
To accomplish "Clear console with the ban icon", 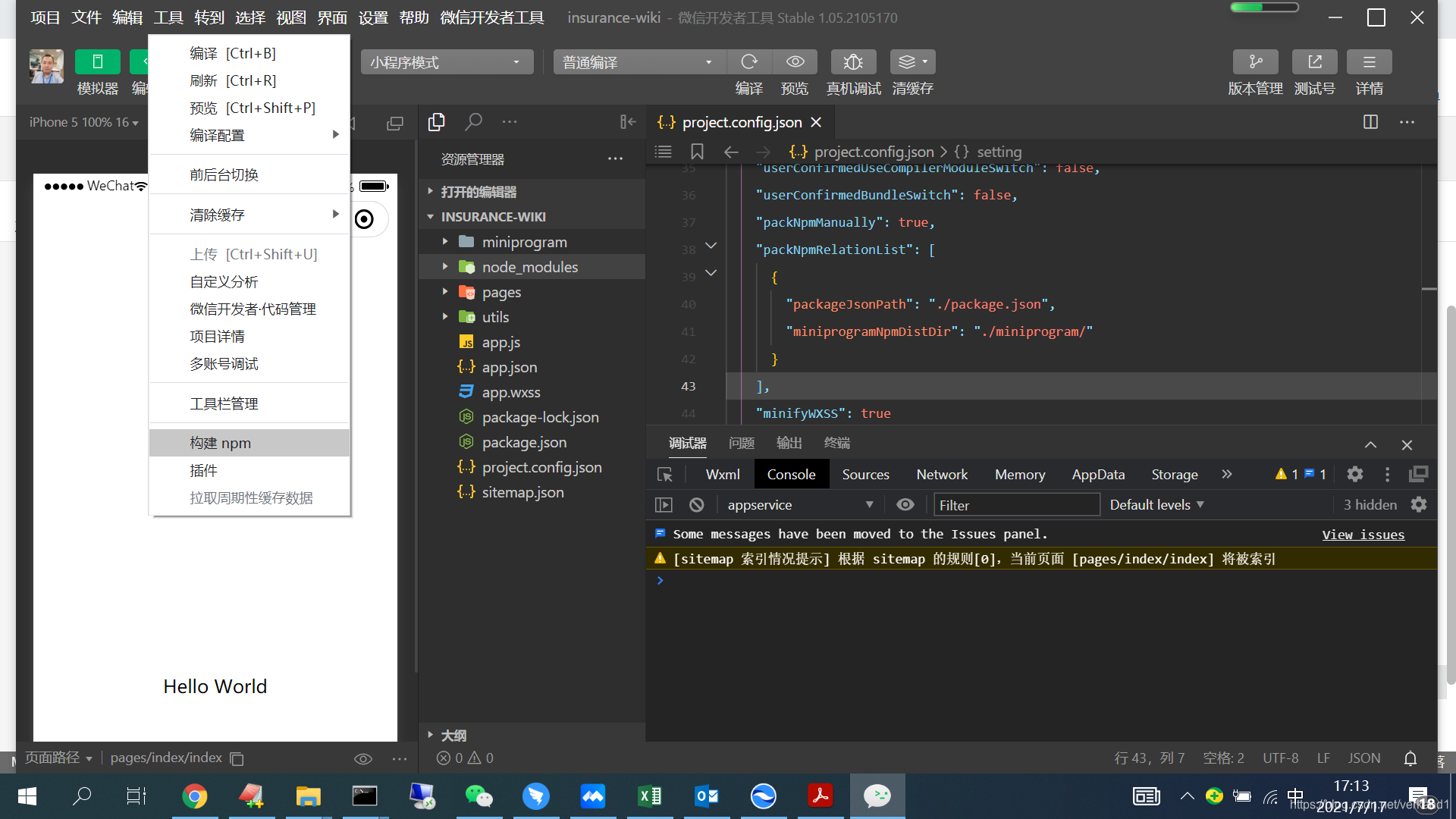I will 696,505.
